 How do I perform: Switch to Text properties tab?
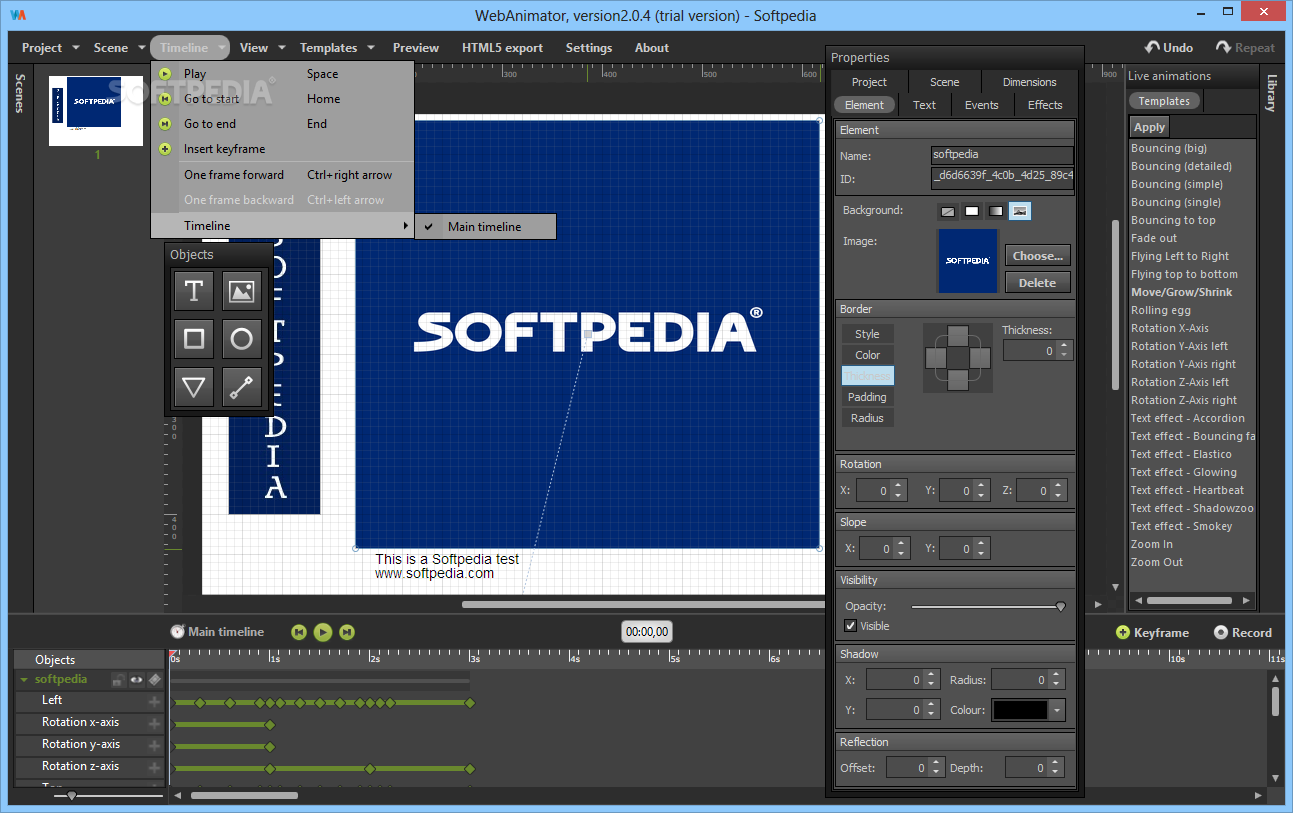pos(925,105)
